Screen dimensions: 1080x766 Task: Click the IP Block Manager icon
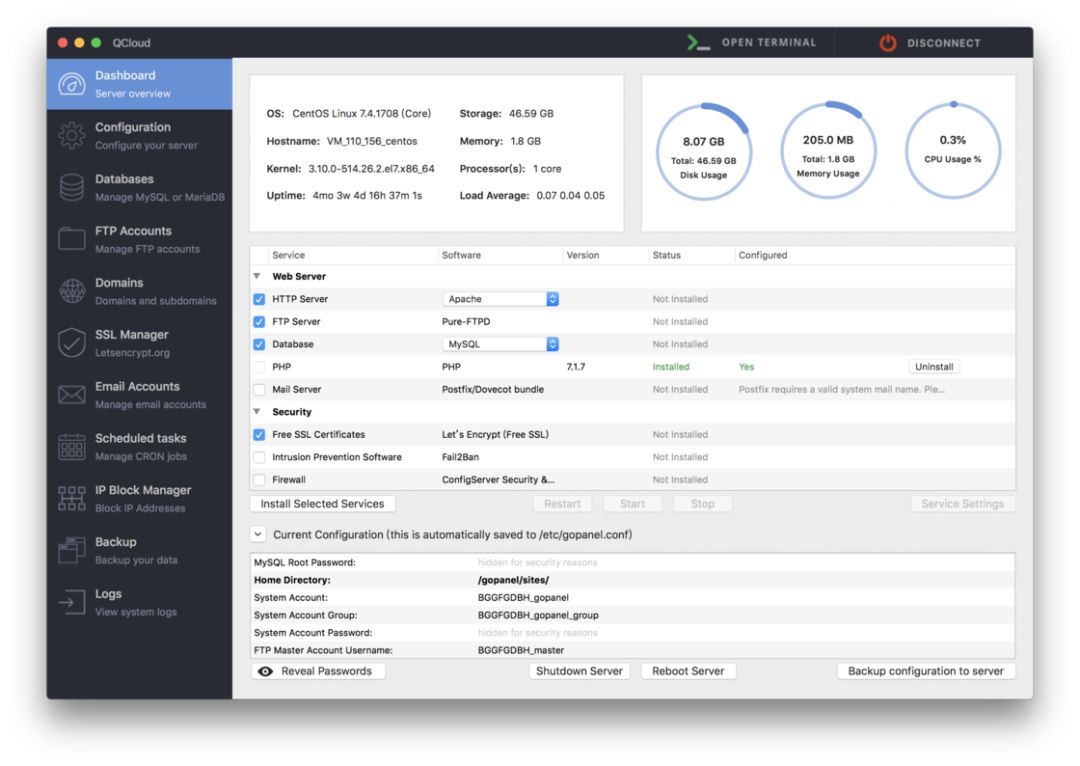point(72,498)
